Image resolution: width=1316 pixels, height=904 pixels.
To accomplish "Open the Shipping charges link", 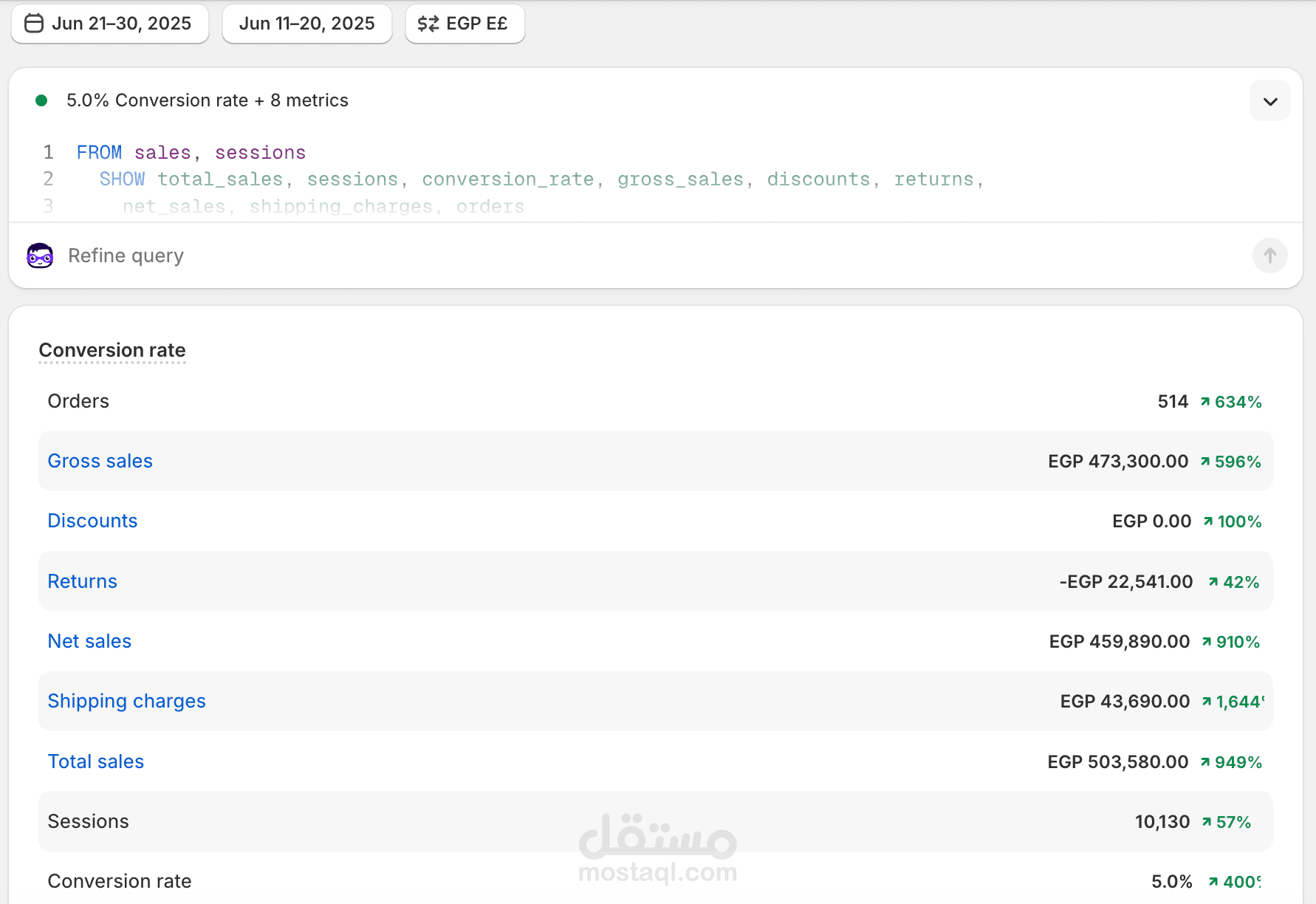I will (x=127, y=701).
